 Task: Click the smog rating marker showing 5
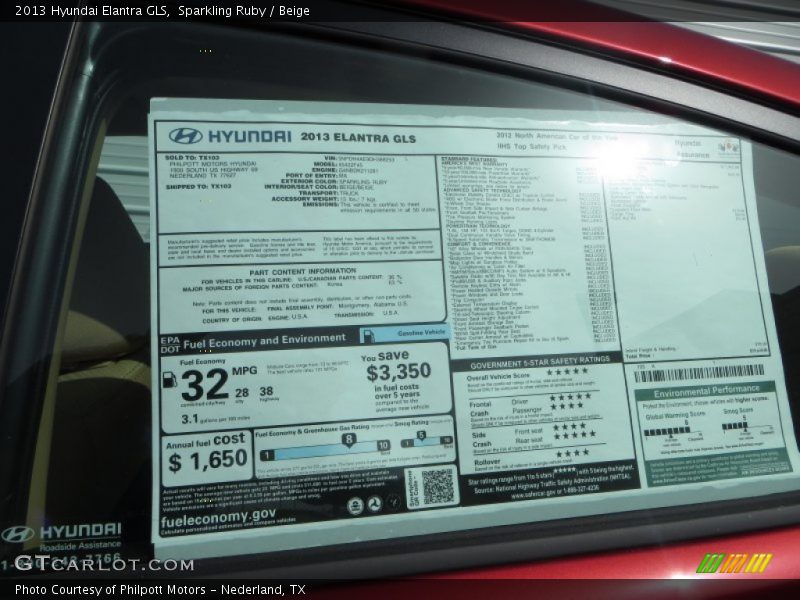point(421,436)
